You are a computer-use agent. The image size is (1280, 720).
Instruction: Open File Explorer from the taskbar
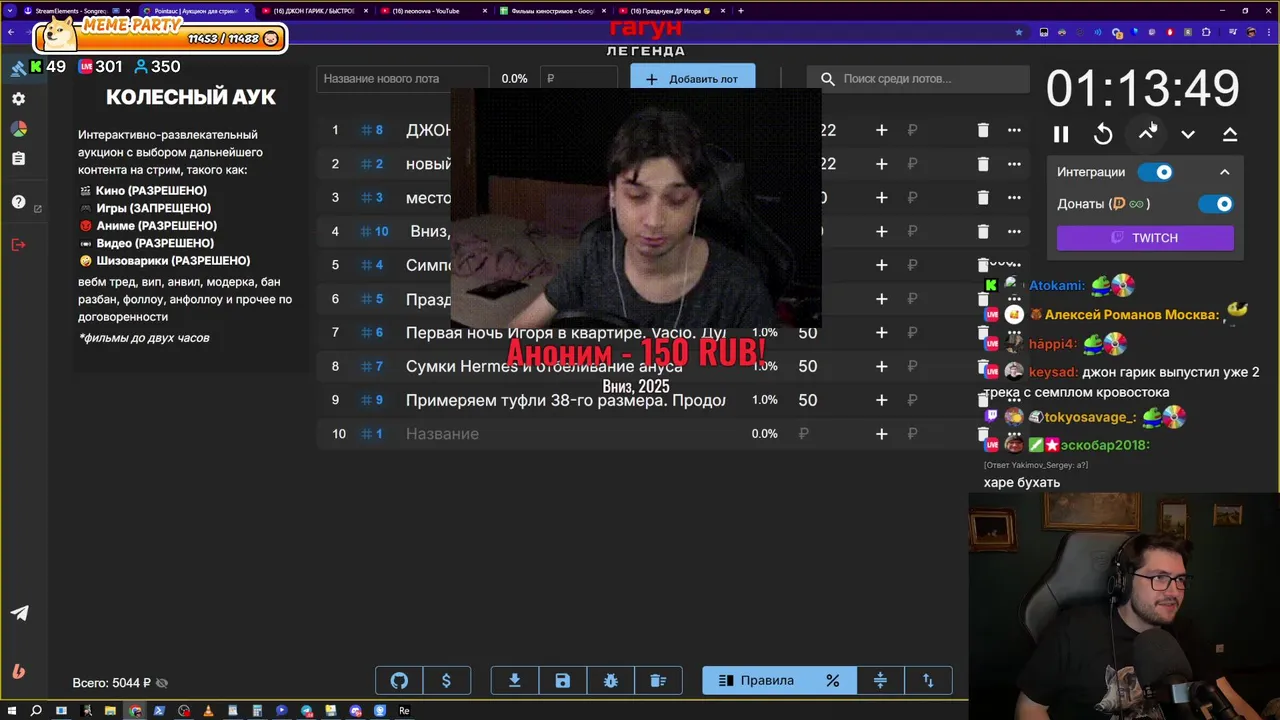(111, 711)
